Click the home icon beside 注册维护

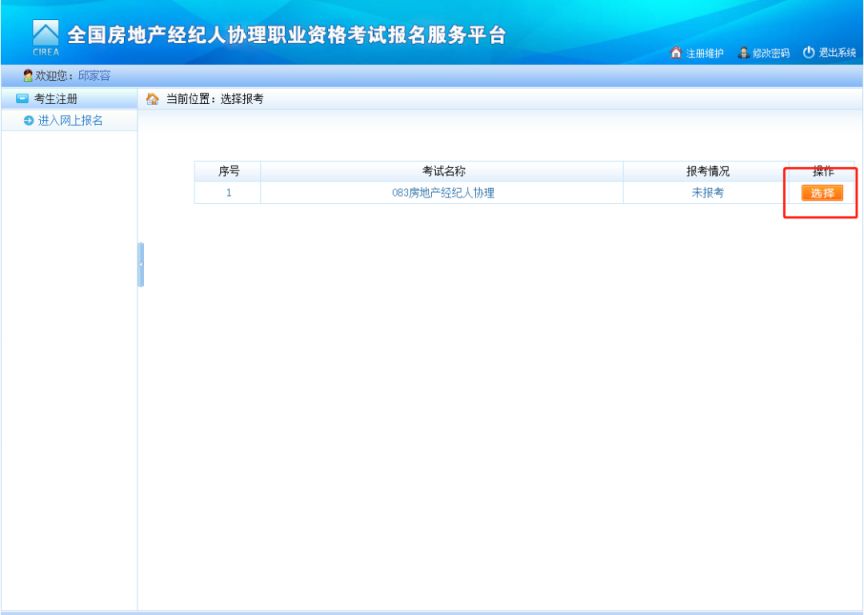[x=676, y=52]
